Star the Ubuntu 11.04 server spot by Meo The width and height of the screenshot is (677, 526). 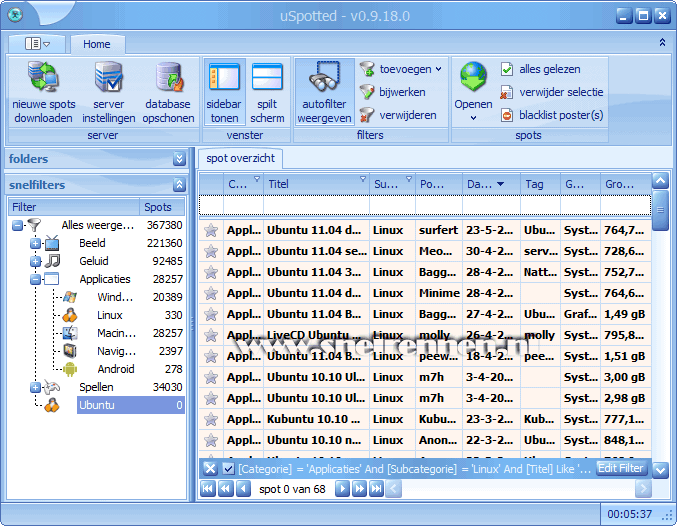coord(211,251)
